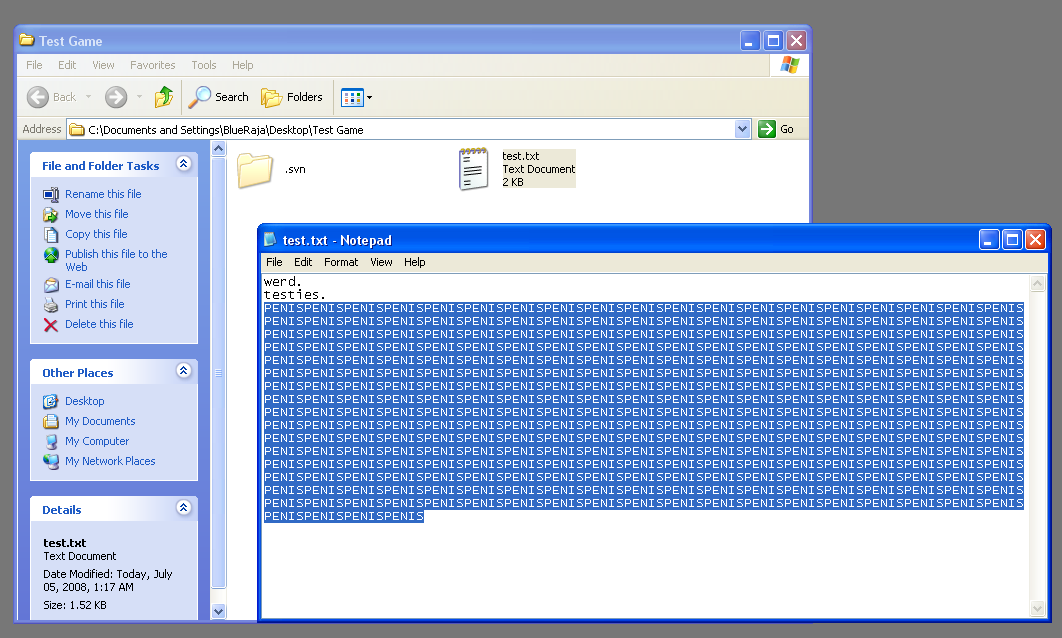
Task: Open the Favorites menu
Action: [152, 65]
